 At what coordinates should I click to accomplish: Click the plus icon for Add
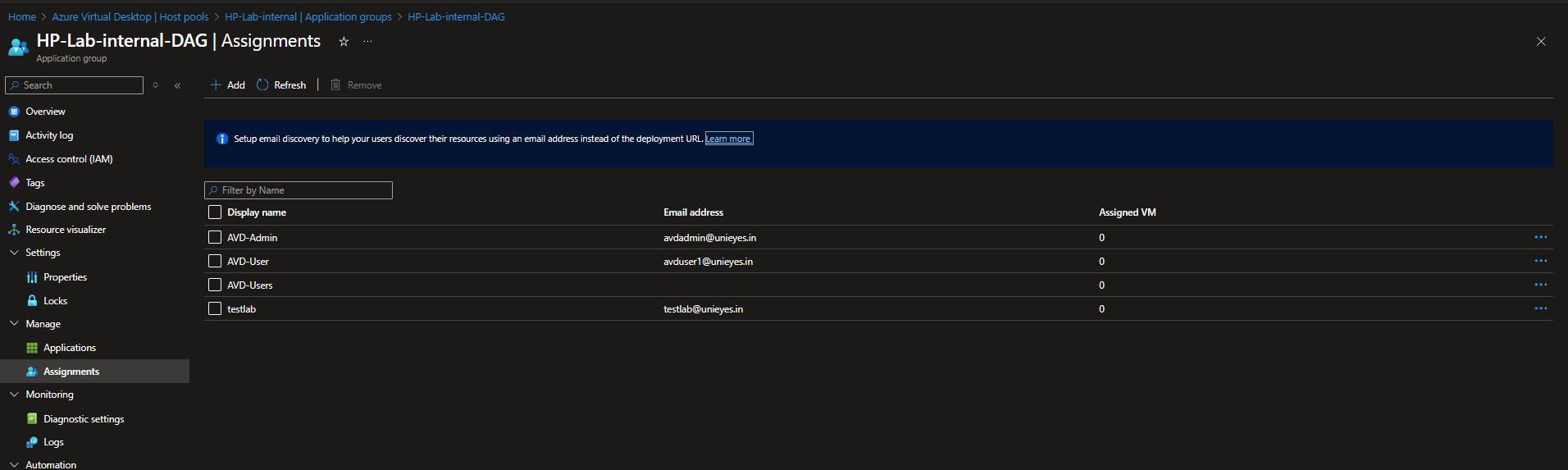point(216,85)
